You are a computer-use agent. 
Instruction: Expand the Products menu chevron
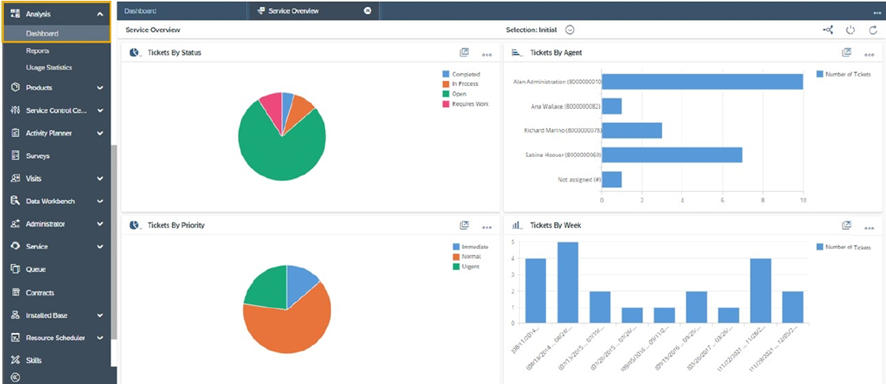click(x=100, y=88)
